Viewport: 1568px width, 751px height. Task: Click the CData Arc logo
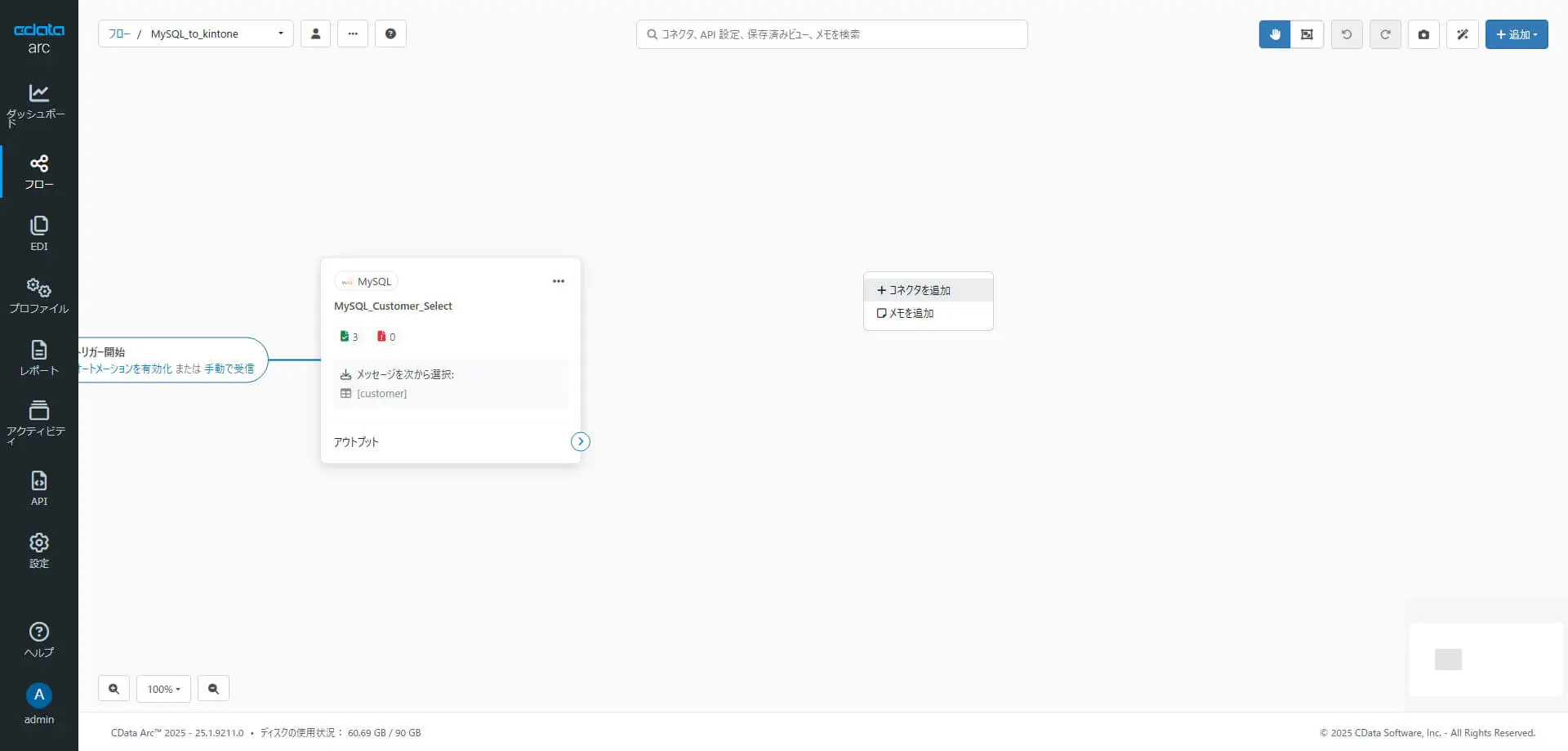pyautogui.click(x=38, y=38)
